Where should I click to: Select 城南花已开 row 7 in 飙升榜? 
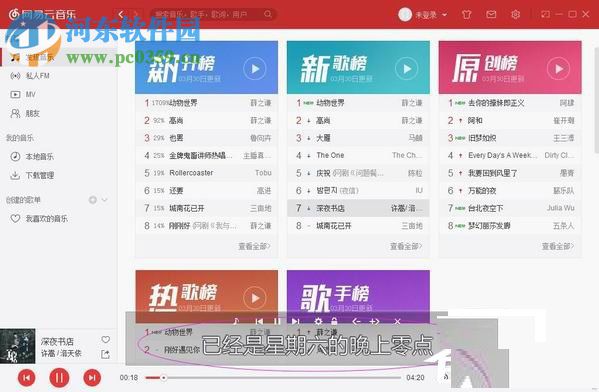207,208
